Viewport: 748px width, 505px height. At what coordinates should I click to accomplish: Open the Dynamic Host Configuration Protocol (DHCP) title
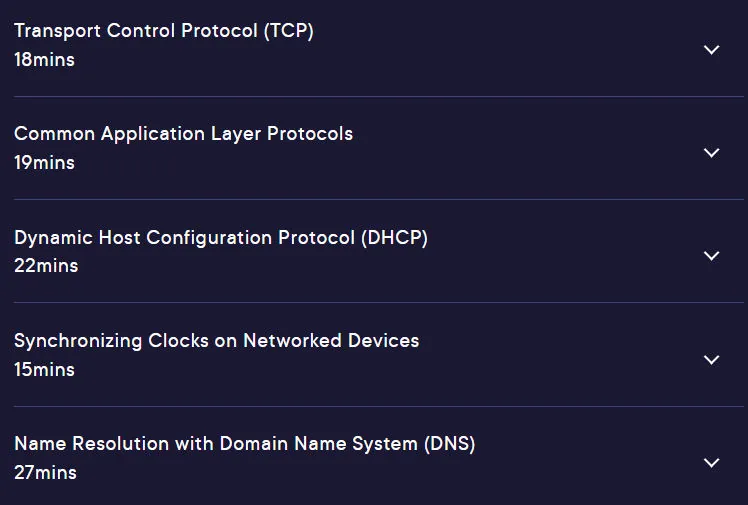pos(221,237)
